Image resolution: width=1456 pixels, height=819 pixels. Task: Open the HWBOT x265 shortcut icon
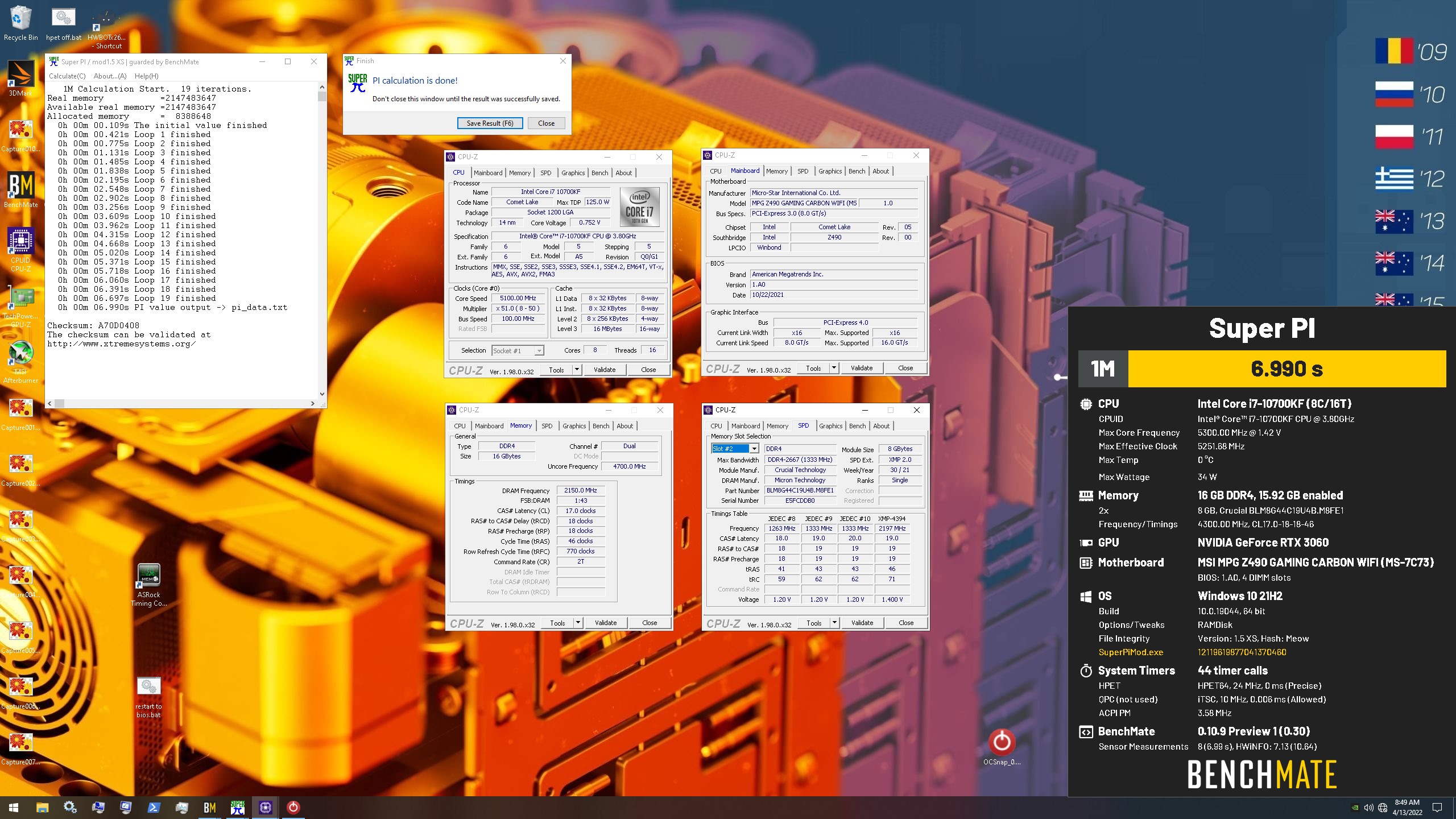point(106,28)
